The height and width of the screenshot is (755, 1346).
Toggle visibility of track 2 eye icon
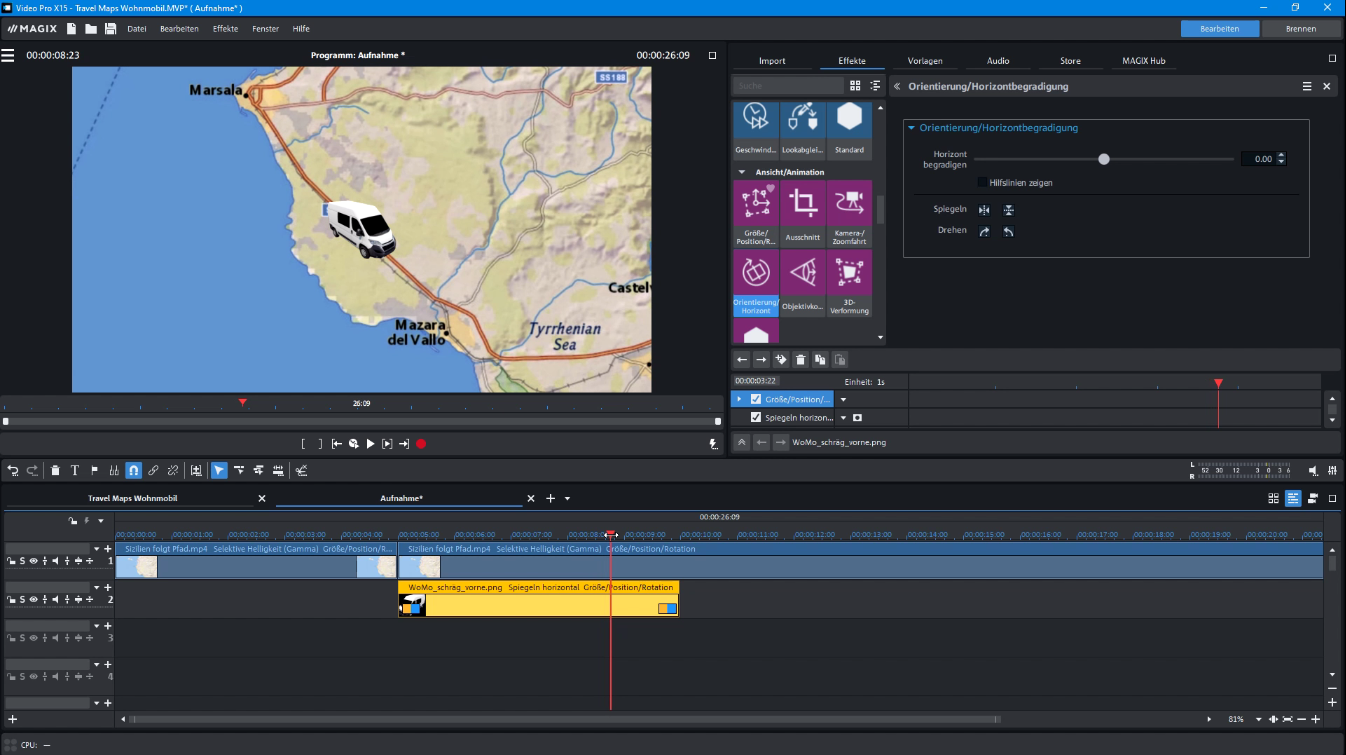[x=34, y=599]
